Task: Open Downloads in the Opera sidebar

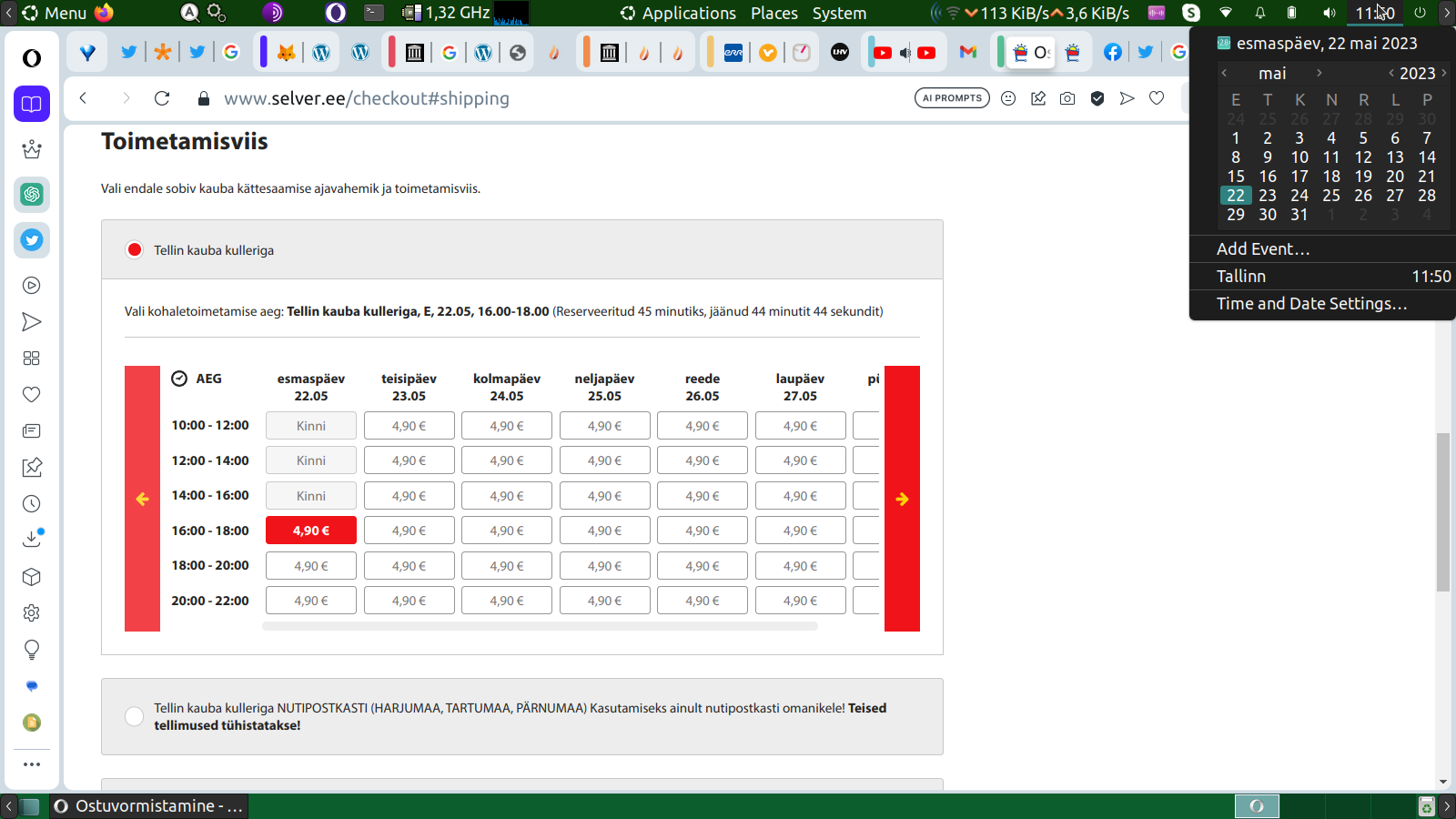Action: click(32, 539)
